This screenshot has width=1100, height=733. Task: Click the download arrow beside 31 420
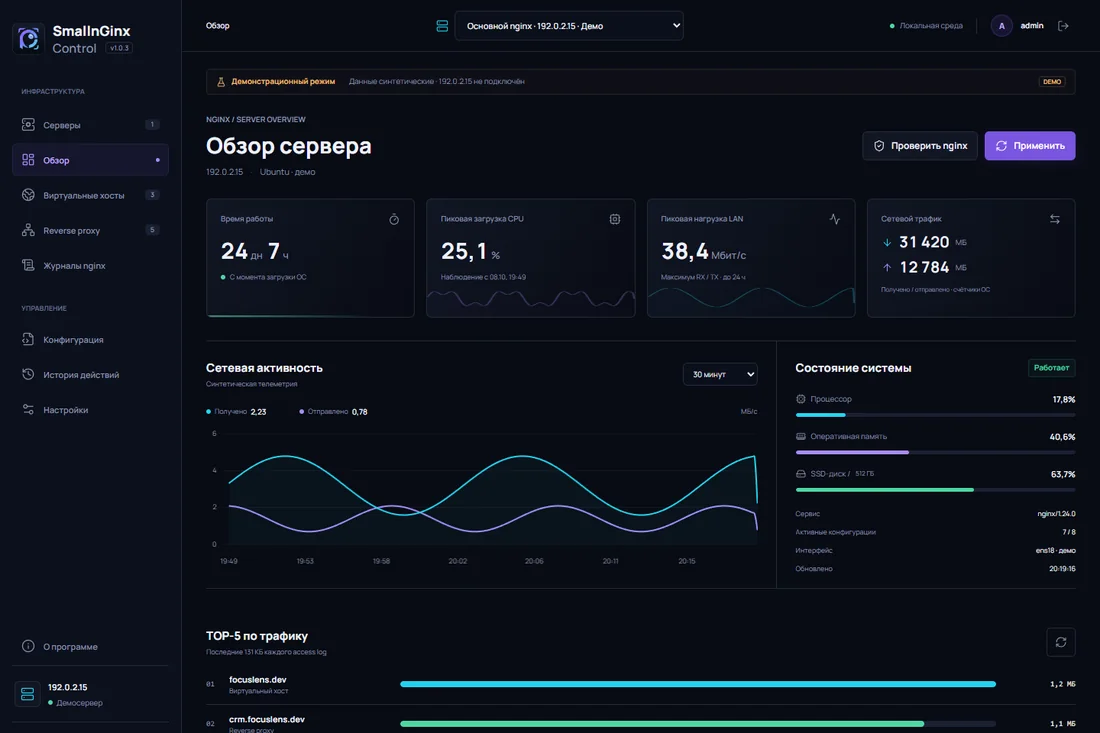(887, 243)
